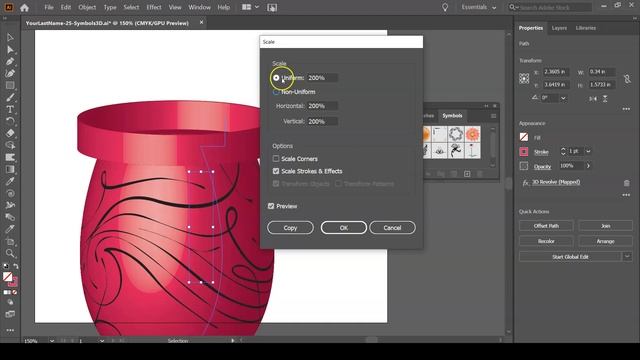
Task: Open the Window menu
Action: (x=199, y=7)
